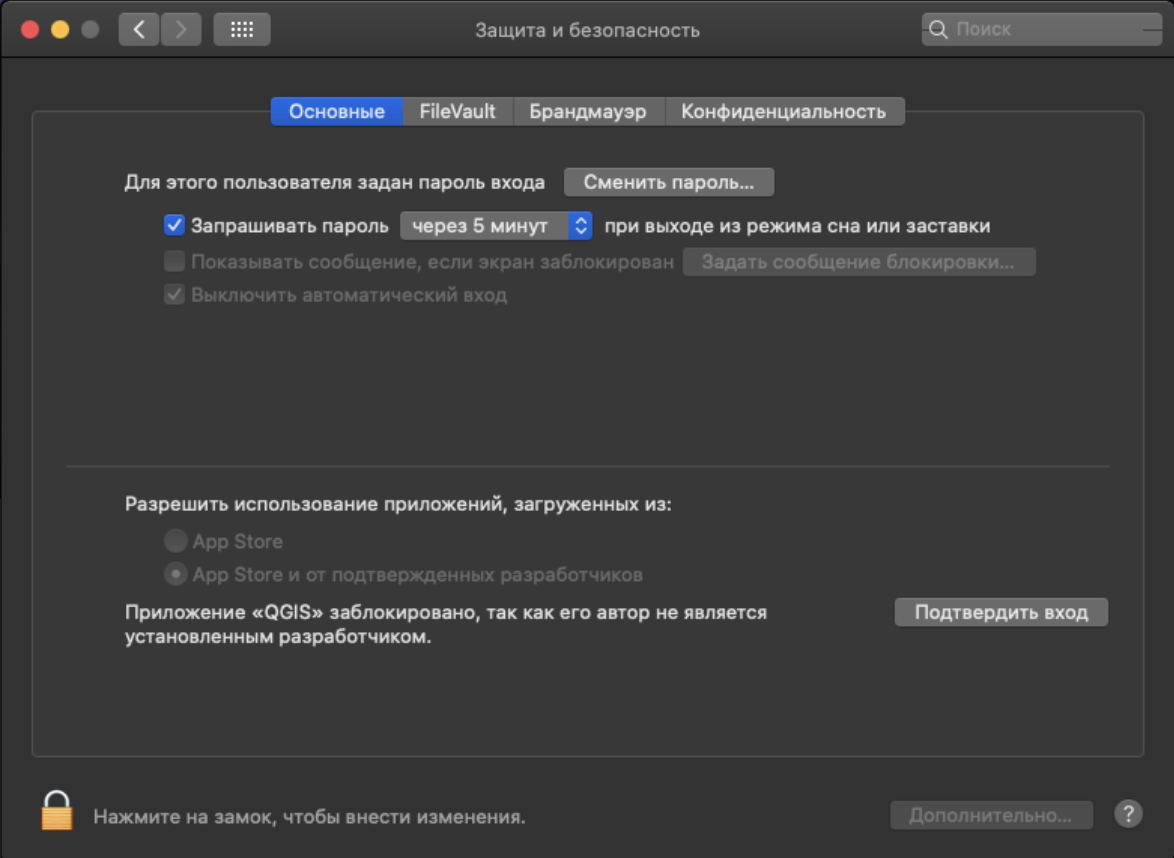Go to the Конфиденциальность tab

(x=783, y=111)
